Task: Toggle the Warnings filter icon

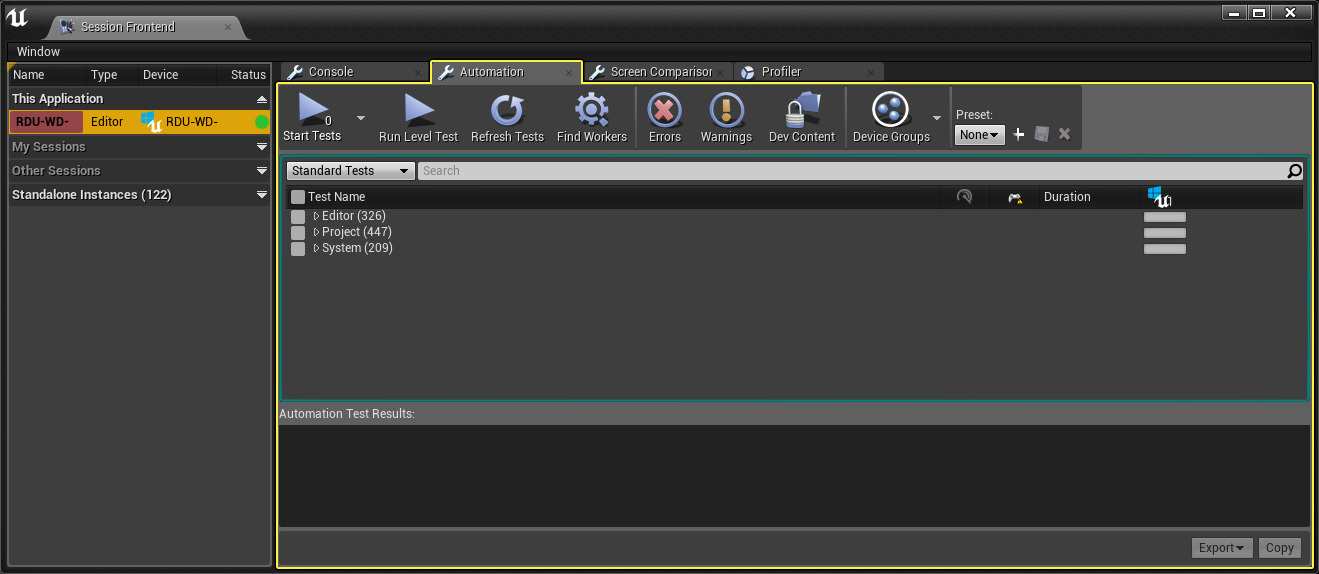Action: point(726,109)
